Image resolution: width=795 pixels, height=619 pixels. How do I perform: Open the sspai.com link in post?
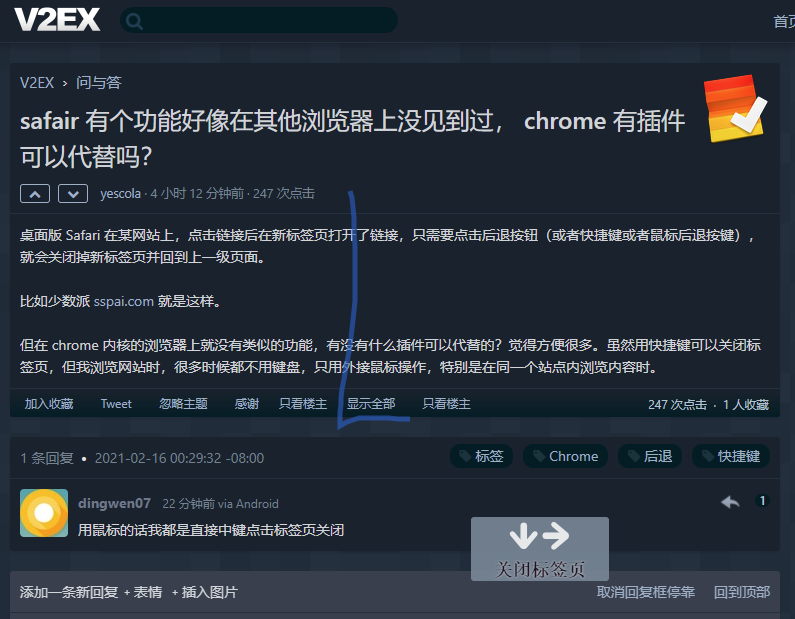tap(124, 301)
